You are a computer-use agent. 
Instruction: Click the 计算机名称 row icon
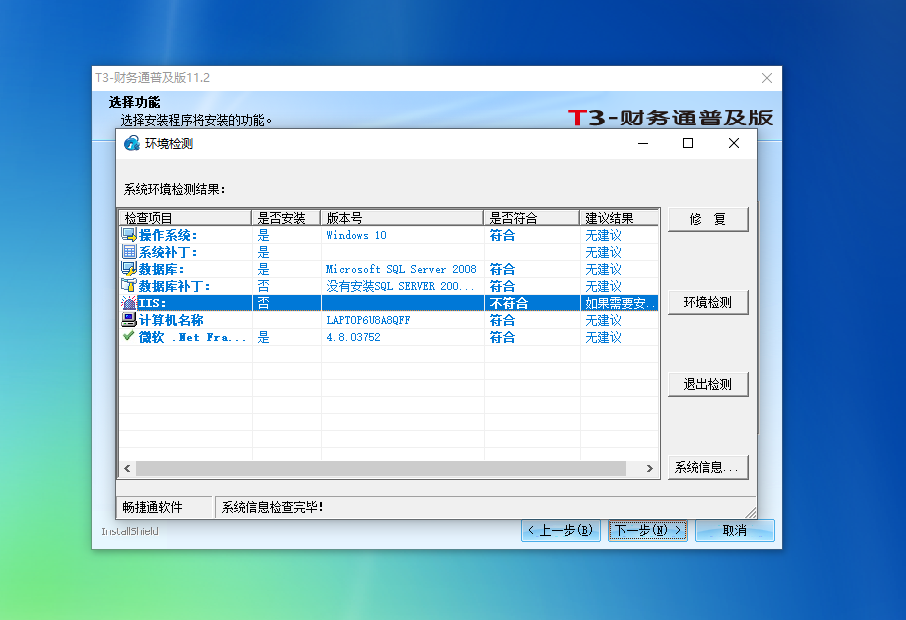(x=129, y=320)
